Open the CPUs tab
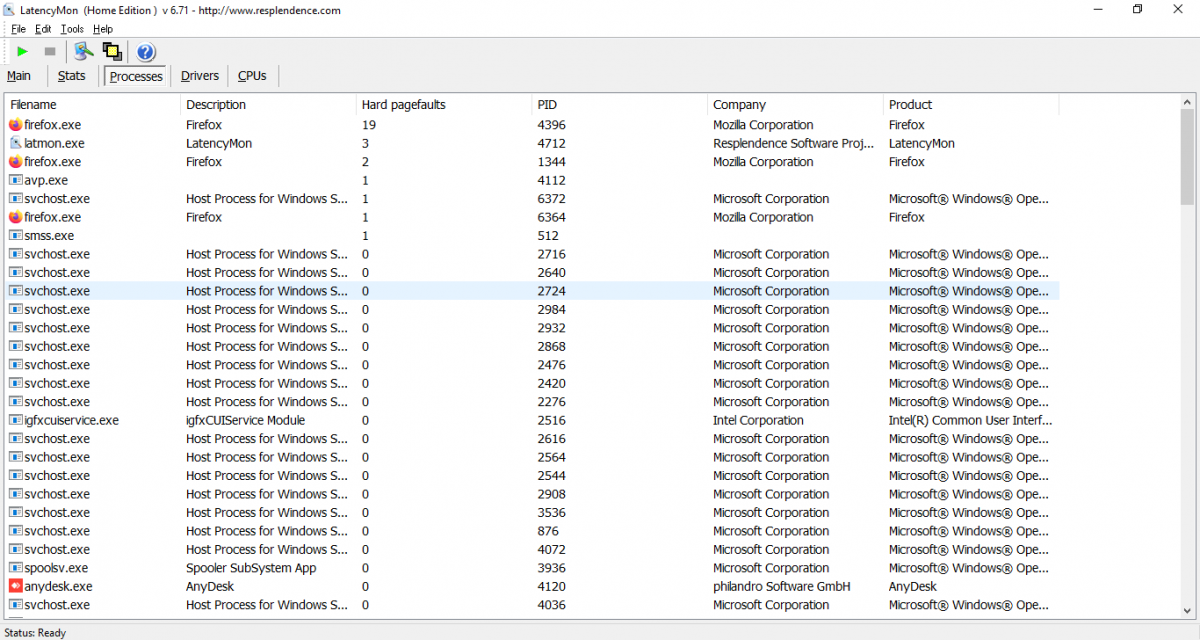Viewport: 1200px width, 640px height. pos(252,76)
